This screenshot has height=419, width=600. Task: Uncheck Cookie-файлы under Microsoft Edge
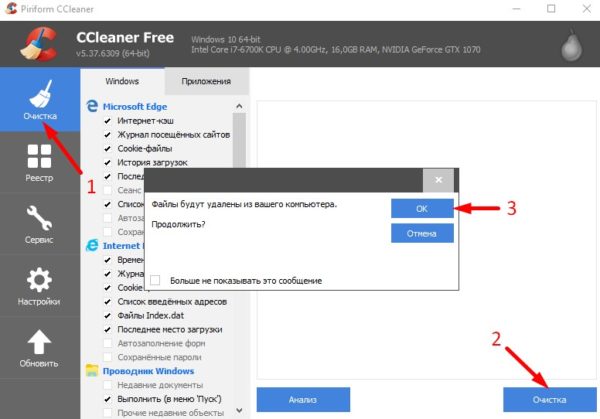pyautogui.click(x=108, y=148)
